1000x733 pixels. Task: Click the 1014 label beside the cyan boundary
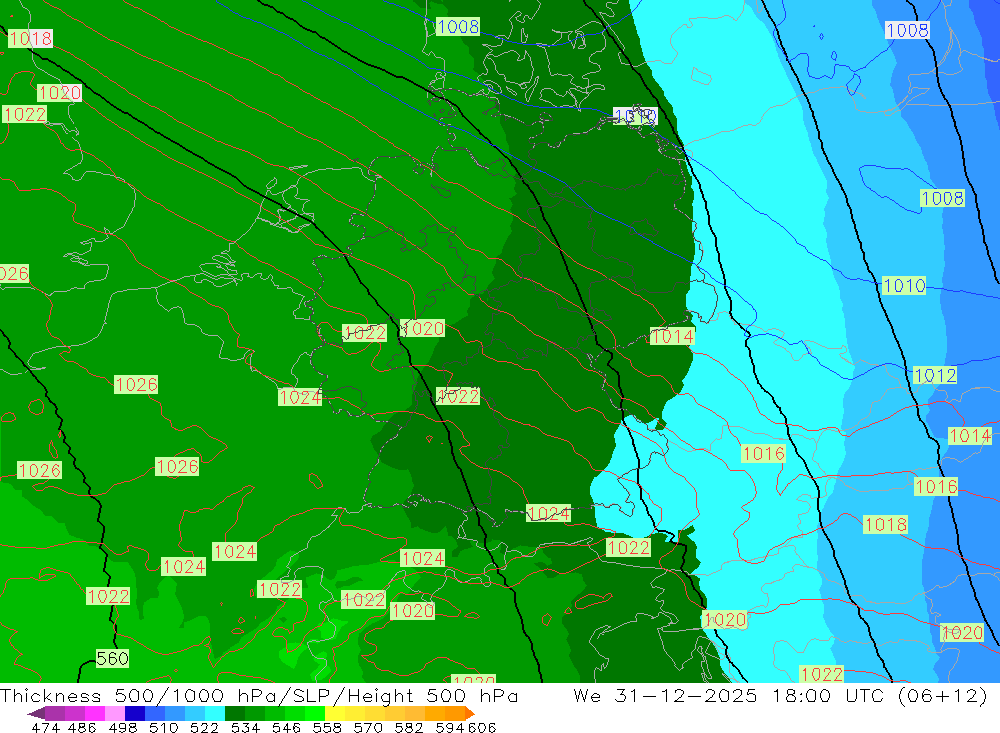click(672, 336)
